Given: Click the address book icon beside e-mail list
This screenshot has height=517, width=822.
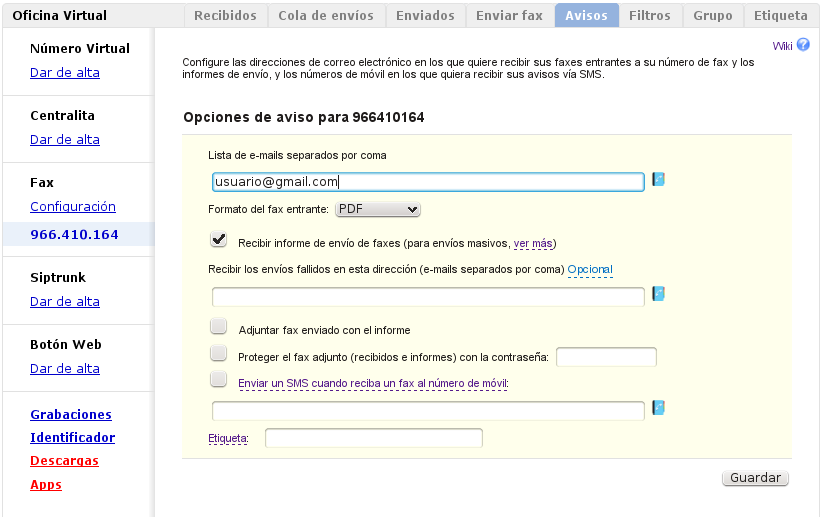Looking at the screenshot, I should click(658, 180).
